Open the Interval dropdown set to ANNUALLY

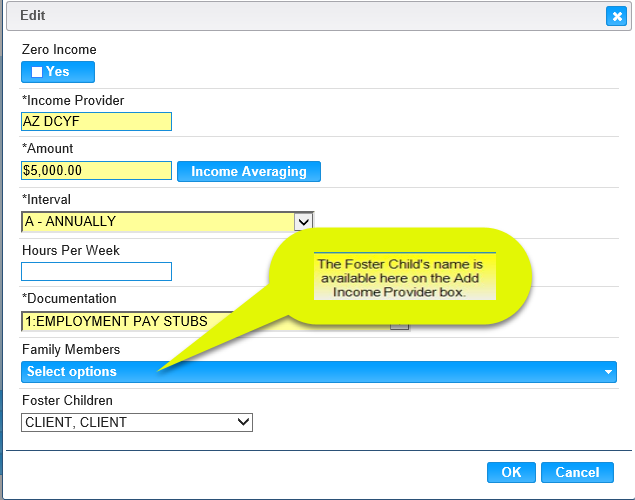[168, 221]
